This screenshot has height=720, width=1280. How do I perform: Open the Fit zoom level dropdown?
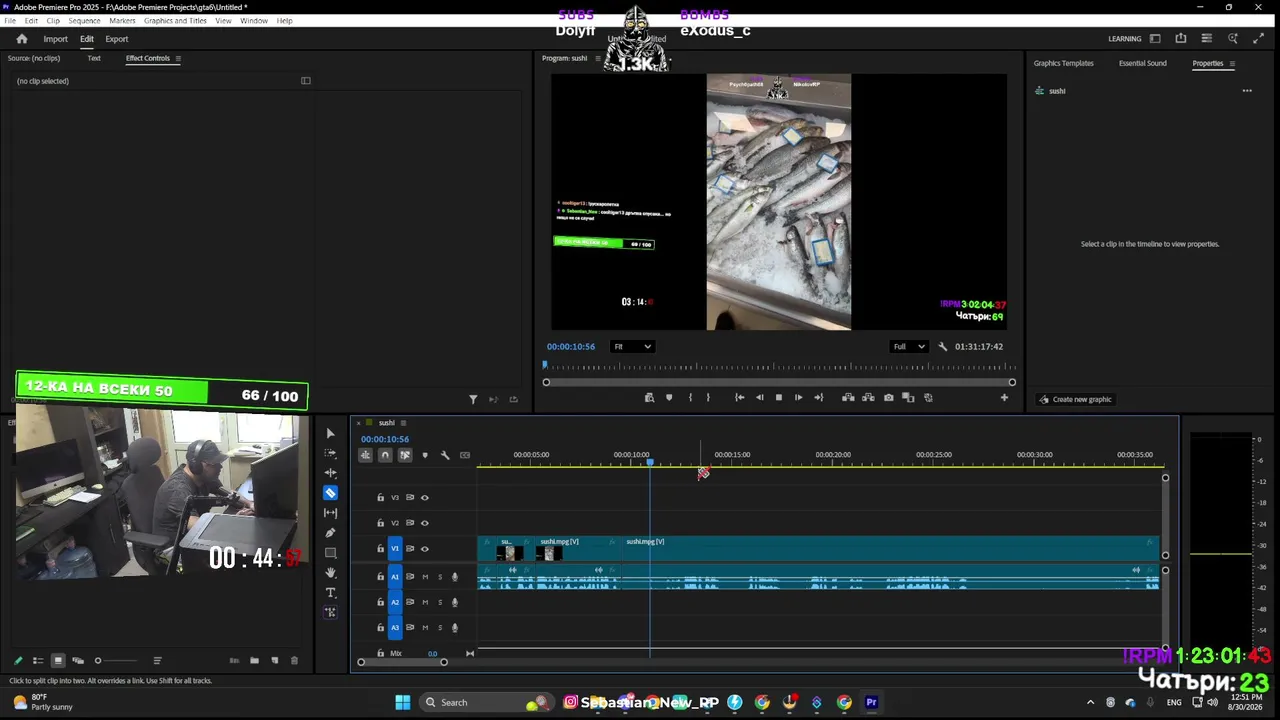pos(632,347)
